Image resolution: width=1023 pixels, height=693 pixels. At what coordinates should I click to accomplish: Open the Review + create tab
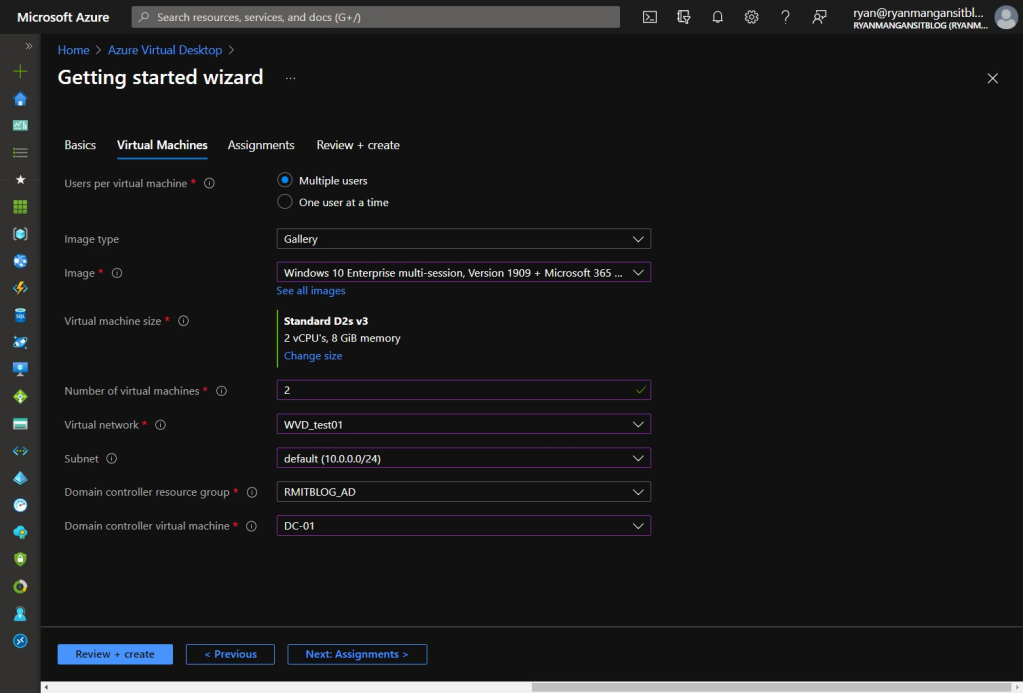(358, 145)
